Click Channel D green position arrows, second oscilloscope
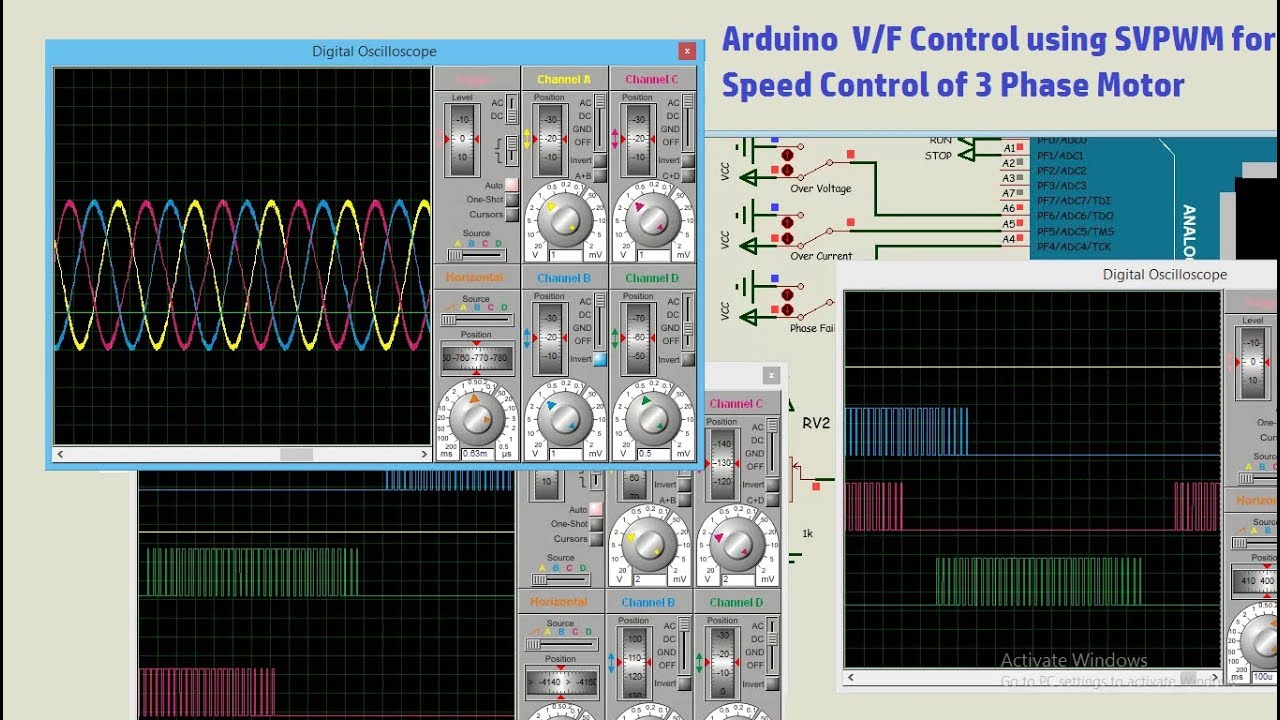The width and height of the screenshot is (1280, 720). pos(699,663)
